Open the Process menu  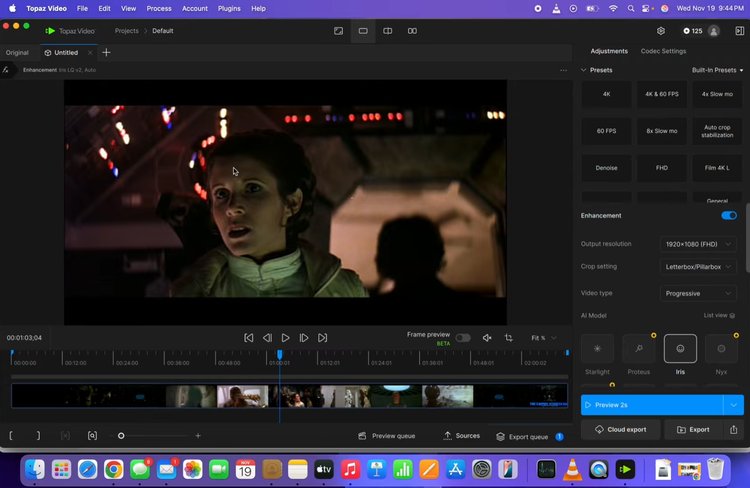[159, 9]
